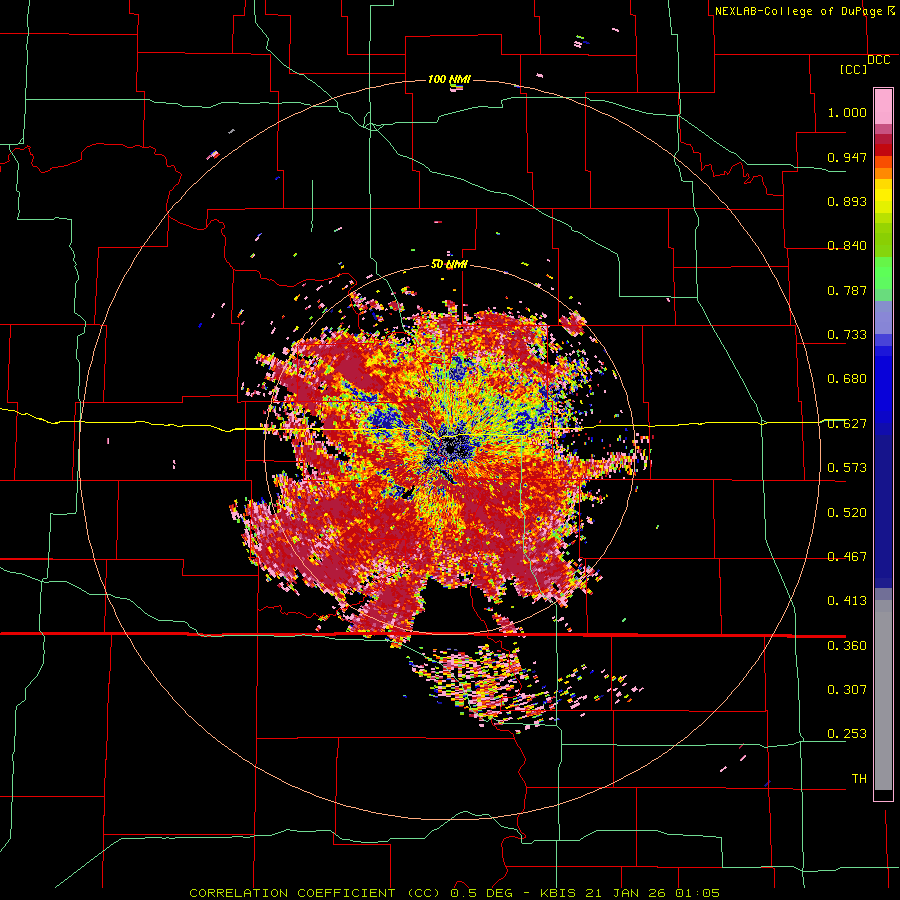Click the 50 NMI range ring label
This screenshot has width=900, height=900.
click(x=449, y=264)
